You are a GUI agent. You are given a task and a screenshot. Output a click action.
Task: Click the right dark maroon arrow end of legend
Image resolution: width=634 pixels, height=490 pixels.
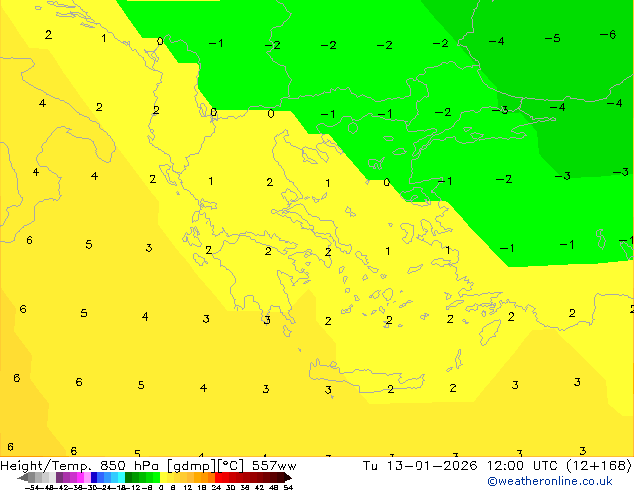(287, 477)
